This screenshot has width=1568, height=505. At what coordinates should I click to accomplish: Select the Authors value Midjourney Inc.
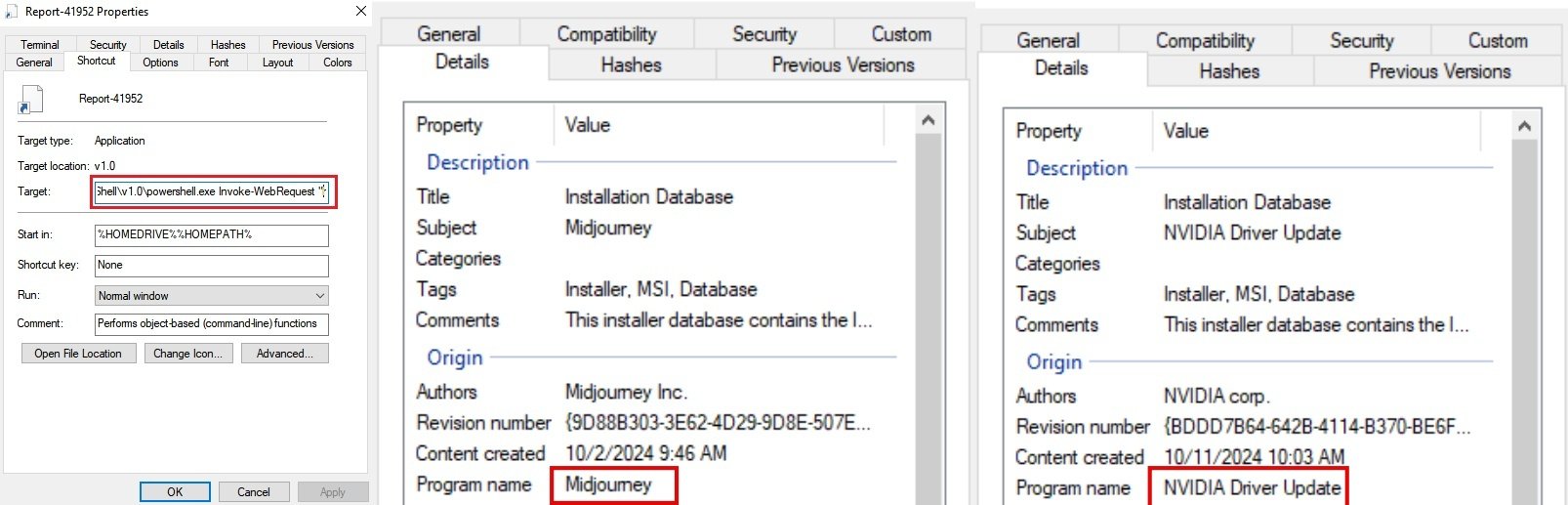[x=626, y=392]
